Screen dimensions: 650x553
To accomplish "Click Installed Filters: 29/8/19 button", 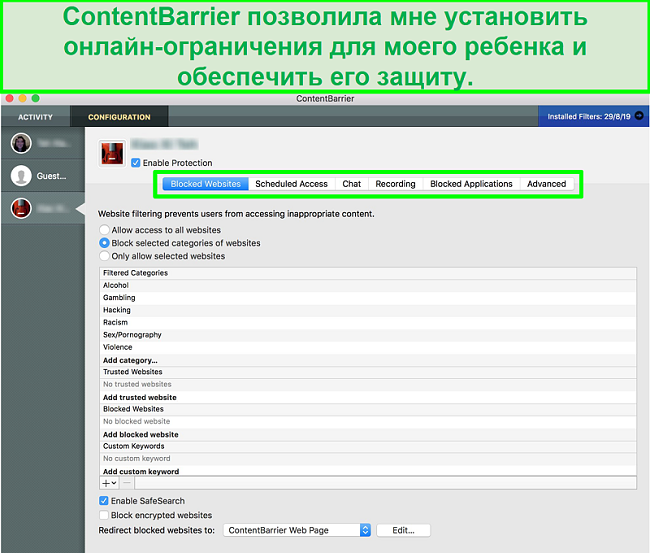I will pyautogui.click(x=593, y=116).
